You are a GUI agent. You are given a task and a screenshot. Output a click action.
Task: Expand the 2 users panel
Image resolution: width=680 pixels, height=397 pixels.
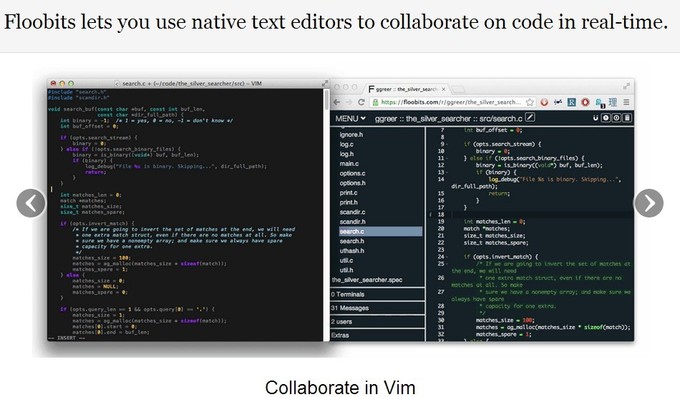point(377,322)
